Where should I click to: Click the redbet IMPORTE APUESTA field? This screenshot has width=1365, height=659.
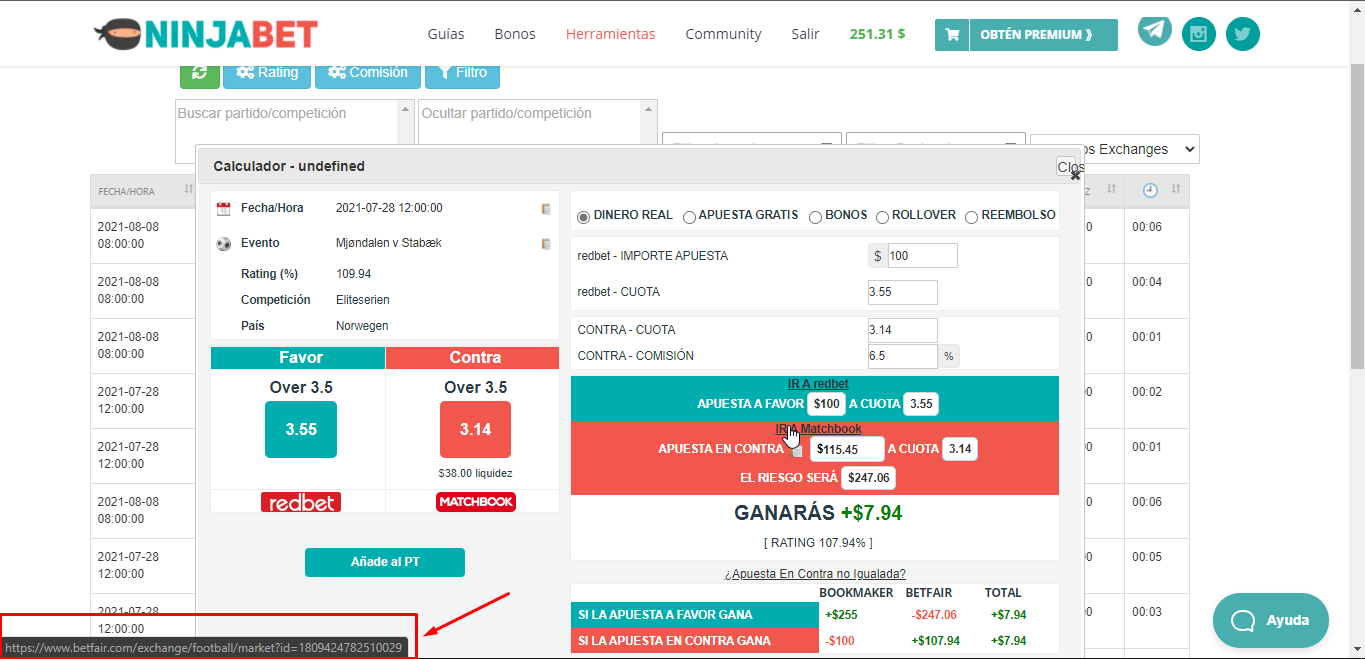click(922, 256)
